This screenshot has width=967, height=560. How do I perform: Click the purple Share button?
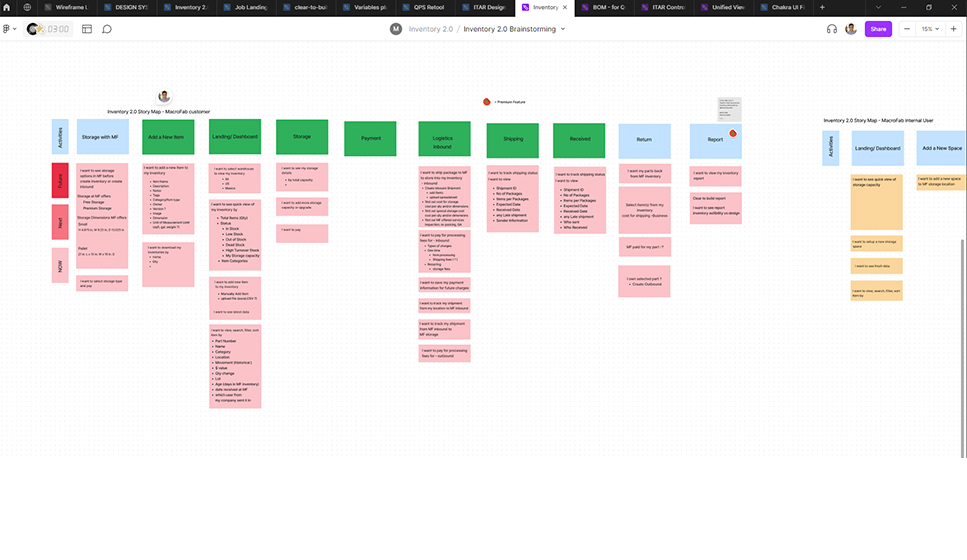tap(878, 29)
